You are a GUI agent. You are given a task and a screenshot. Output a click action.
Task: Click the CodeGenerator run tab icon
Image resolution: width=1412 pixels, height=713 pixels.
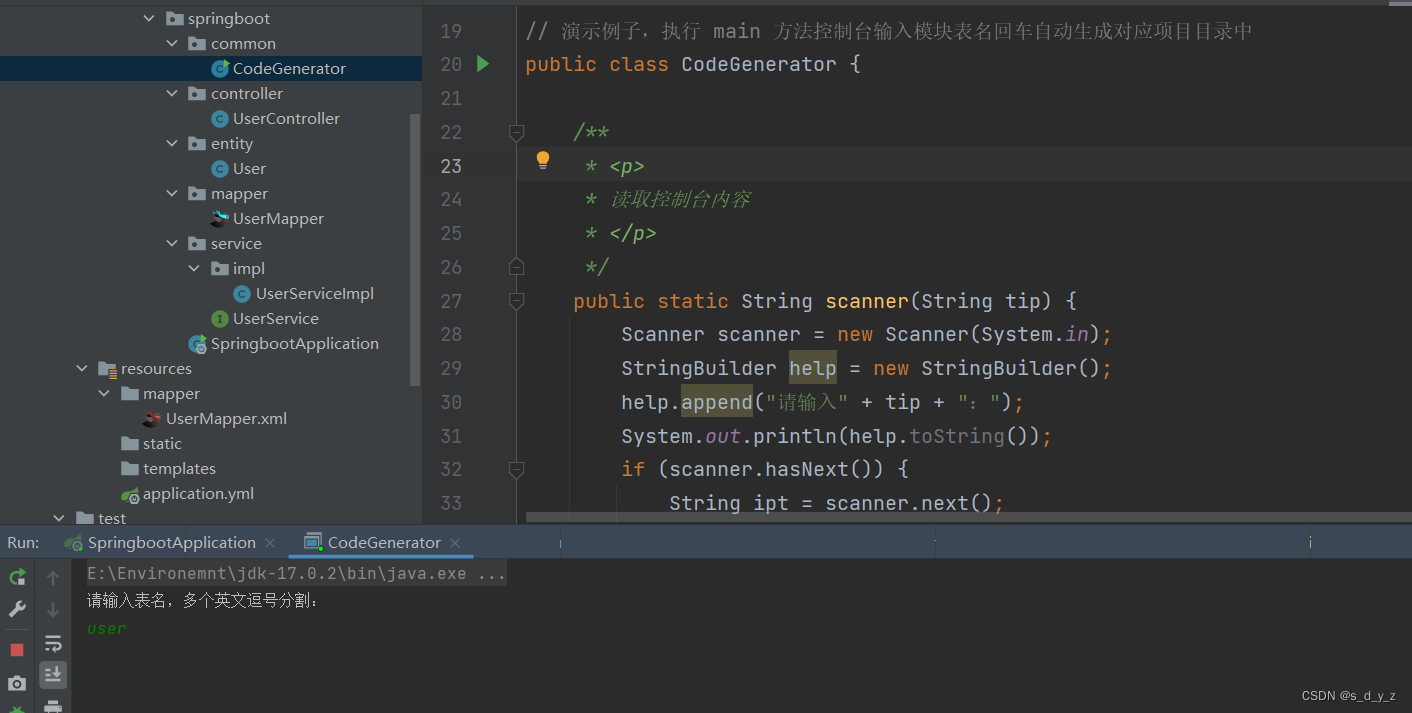tap(314, 542)
